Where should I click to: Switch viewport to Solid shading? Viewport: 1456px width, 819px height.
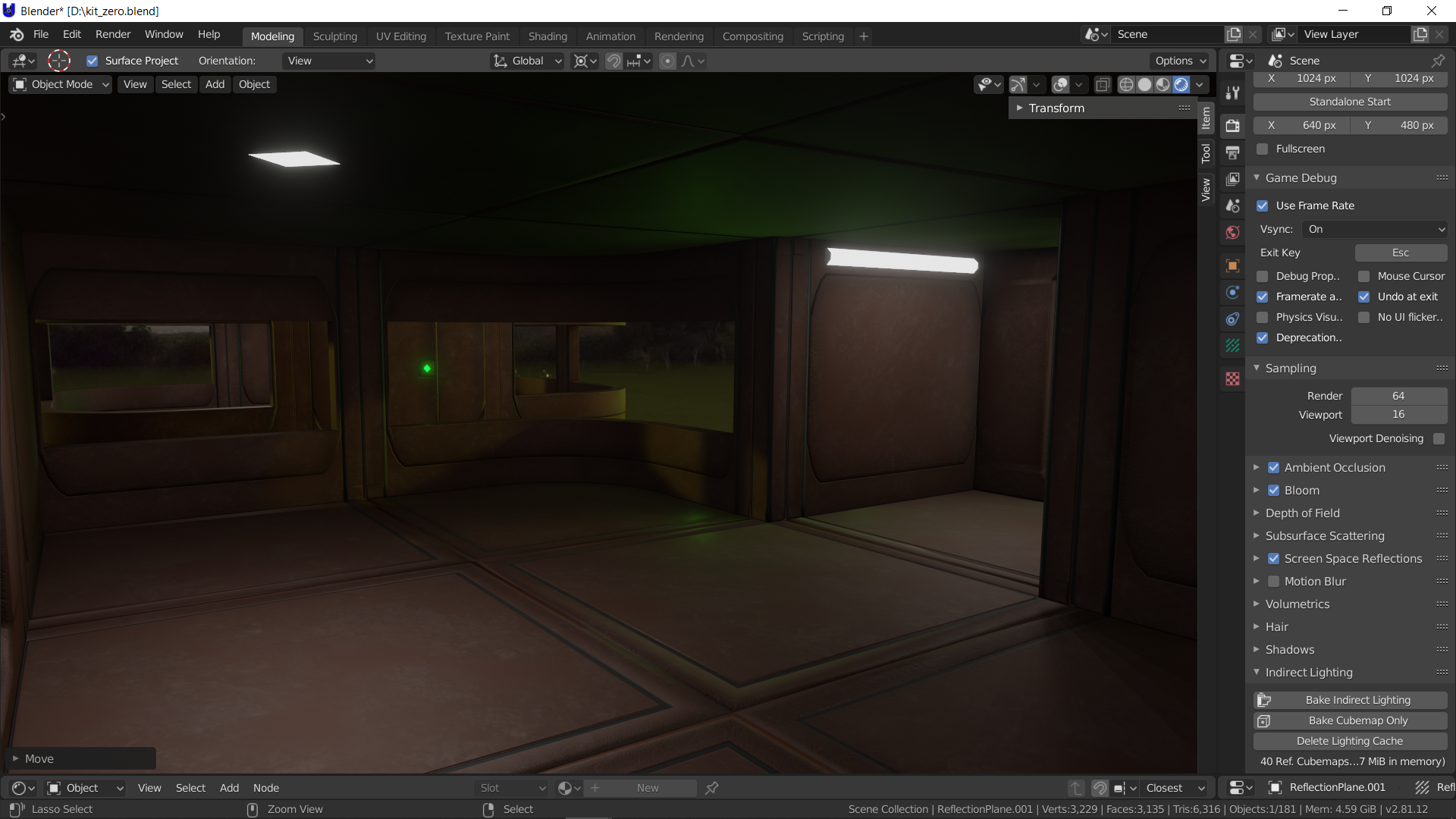click(x=1145, y=84)
